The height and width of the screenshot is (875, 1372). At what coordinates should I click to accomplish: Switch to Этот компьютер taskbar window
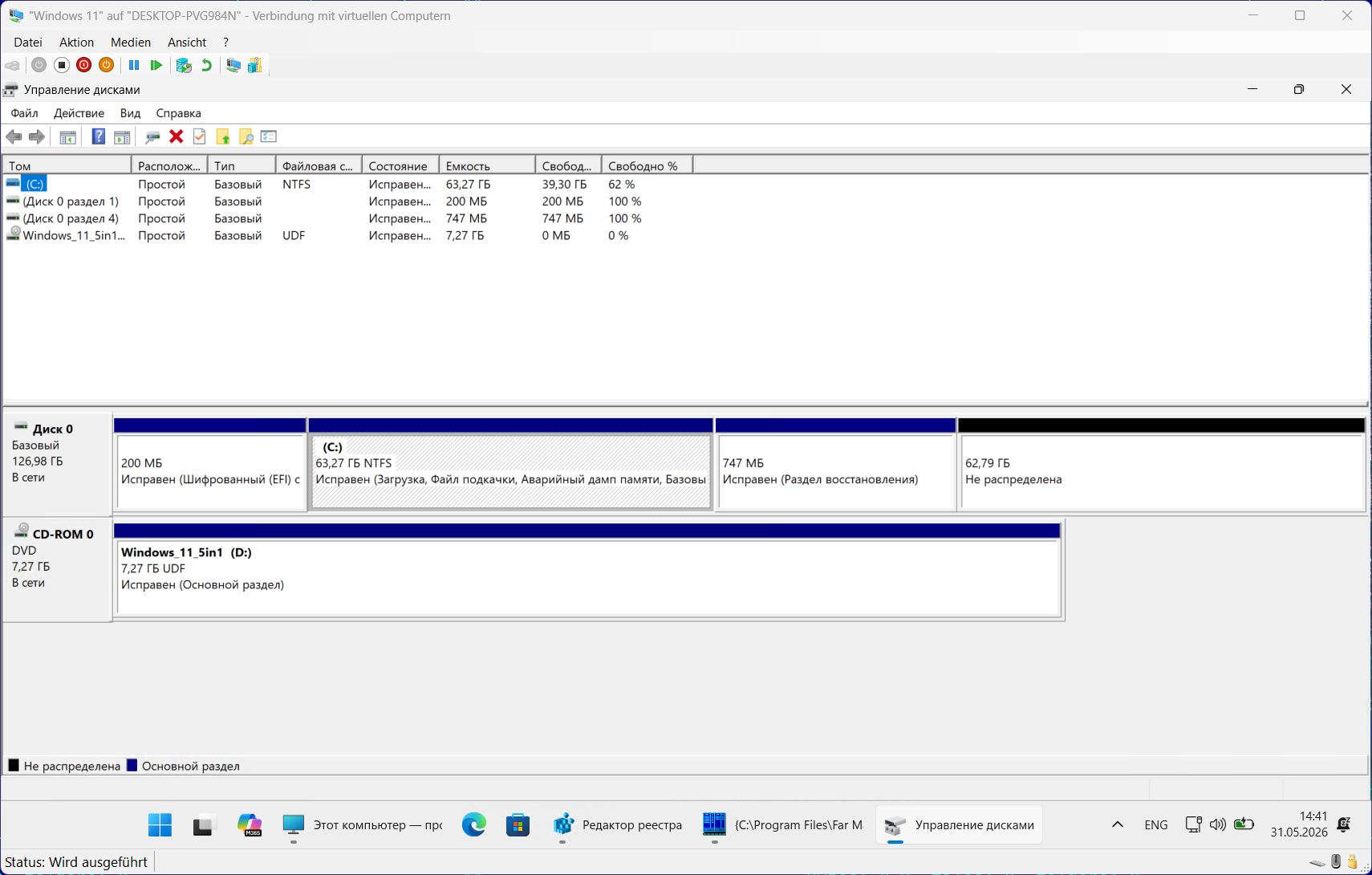[x=362, y=824]
